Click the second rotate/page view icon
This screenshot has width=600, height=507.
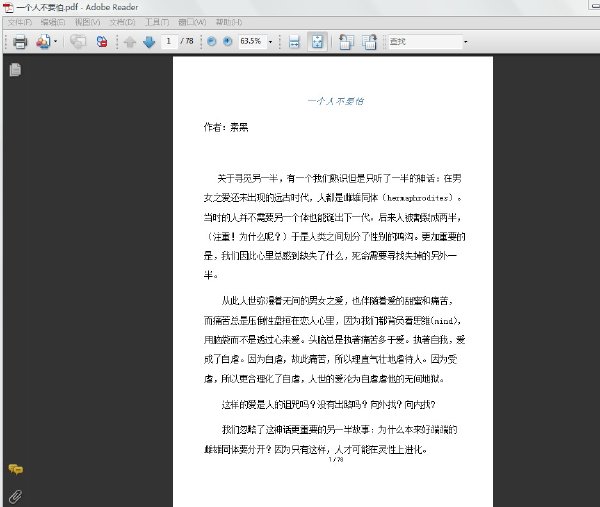369,42
